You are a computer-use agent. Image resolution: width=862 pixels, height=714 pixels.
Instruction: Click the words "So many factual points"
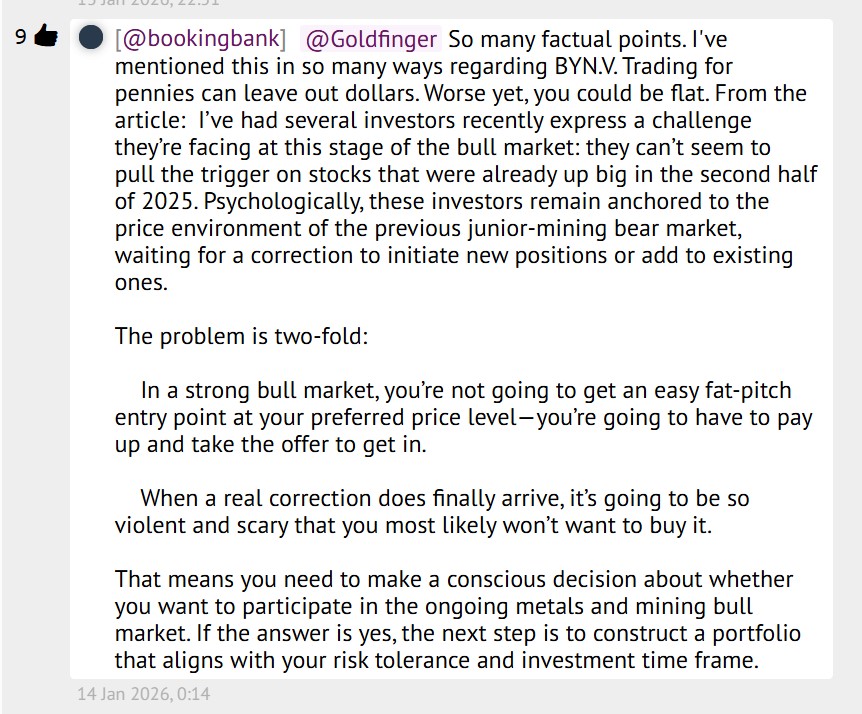pyautogui.click(x=553, y=39)
